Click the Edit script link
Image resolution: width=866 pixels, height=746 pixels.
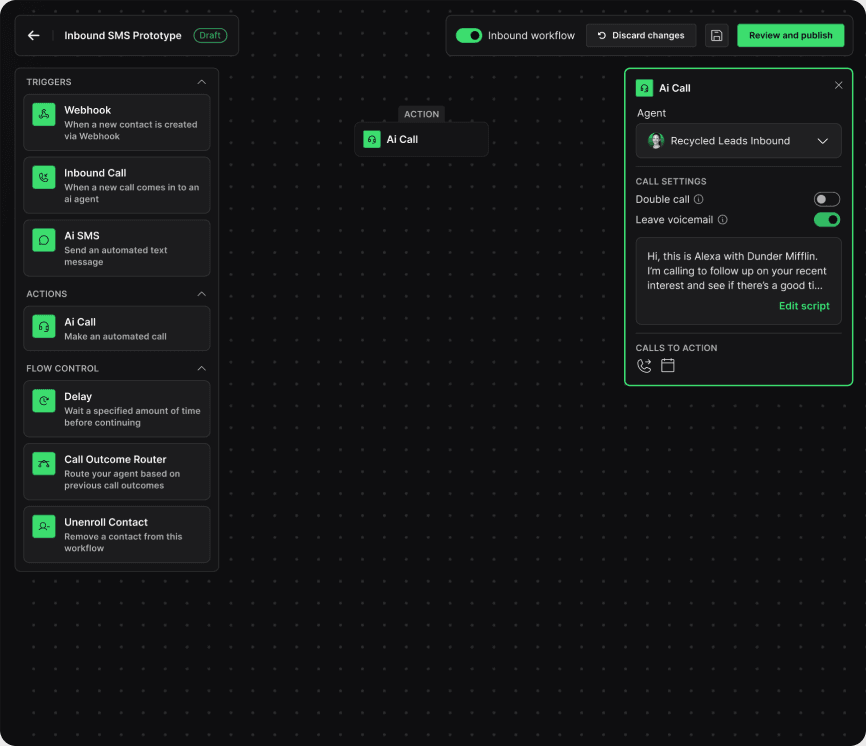coord(804,306)
